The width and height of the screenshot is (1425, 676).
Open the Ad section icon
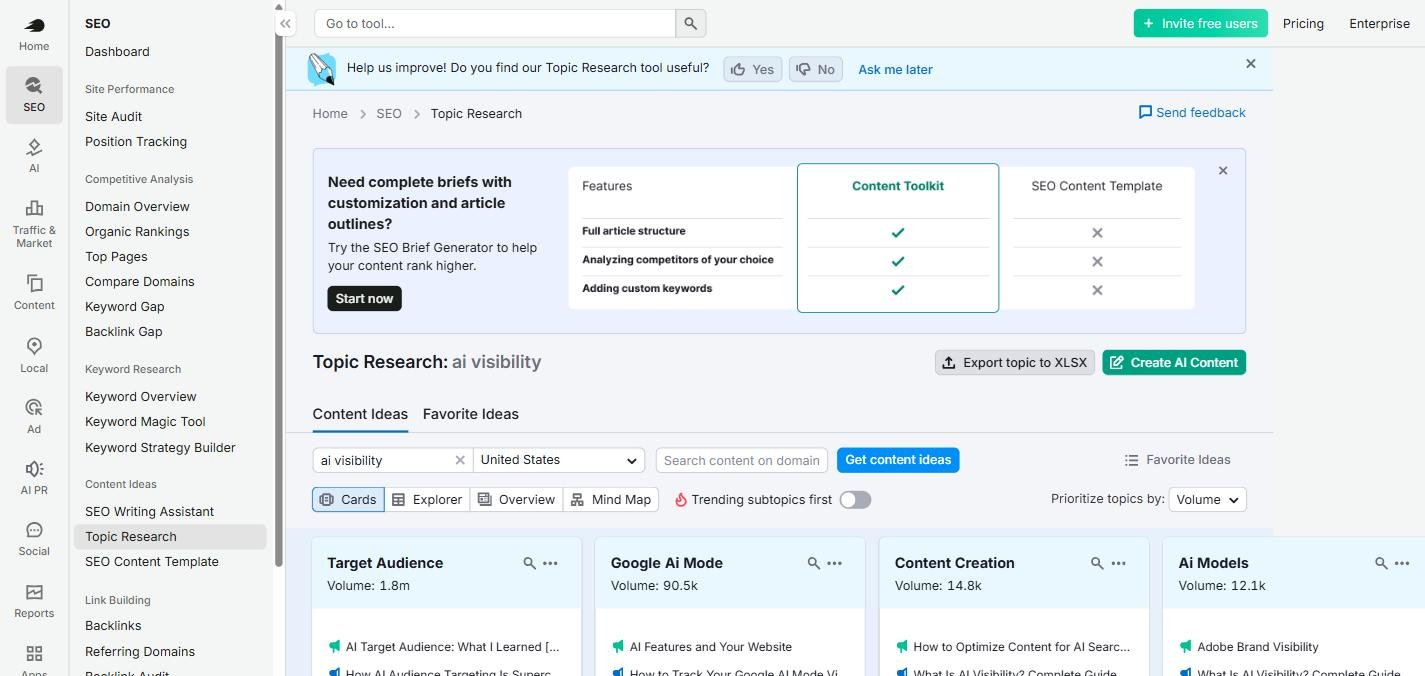pos(34,416)
